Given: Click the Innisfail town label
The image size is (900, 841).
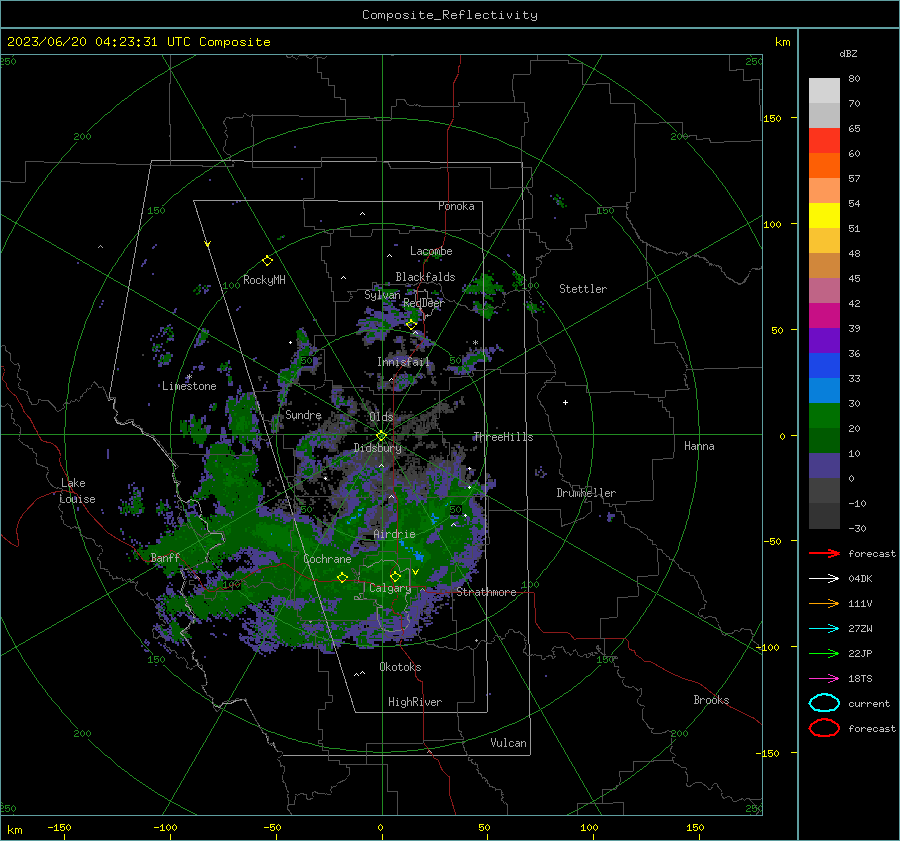Looking at the screenshot, I should click(403, 362).
